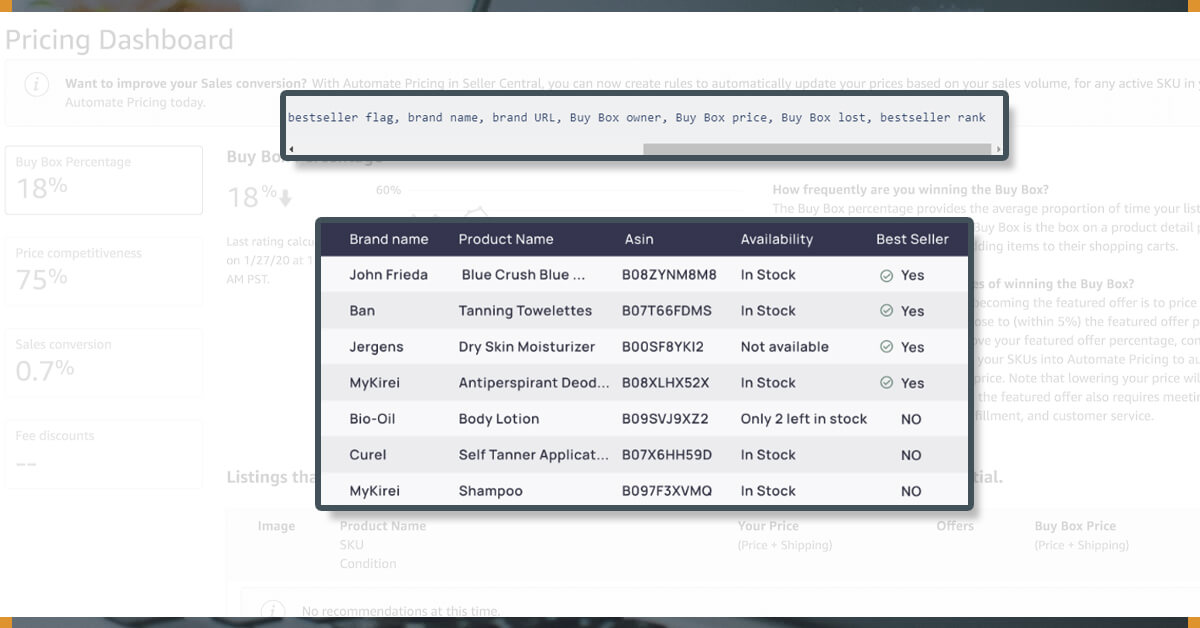The height and width of the screenshot is (628, 1200).
Task: Click NO in the Curel row
Action: click(911, 455)
